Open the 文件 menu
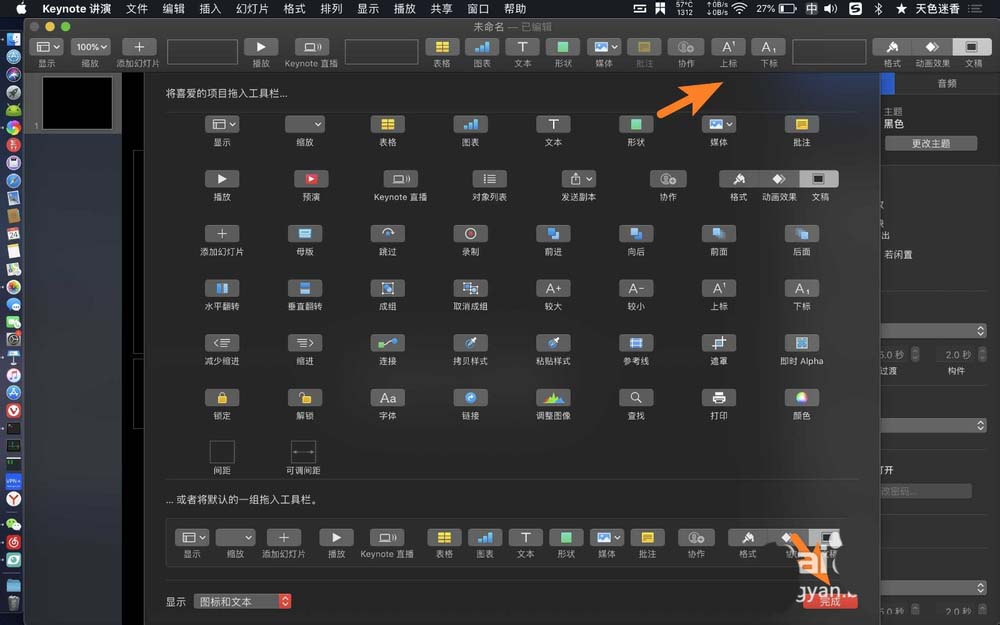The height and width of the screenshot is (625, 1000). 136,8
